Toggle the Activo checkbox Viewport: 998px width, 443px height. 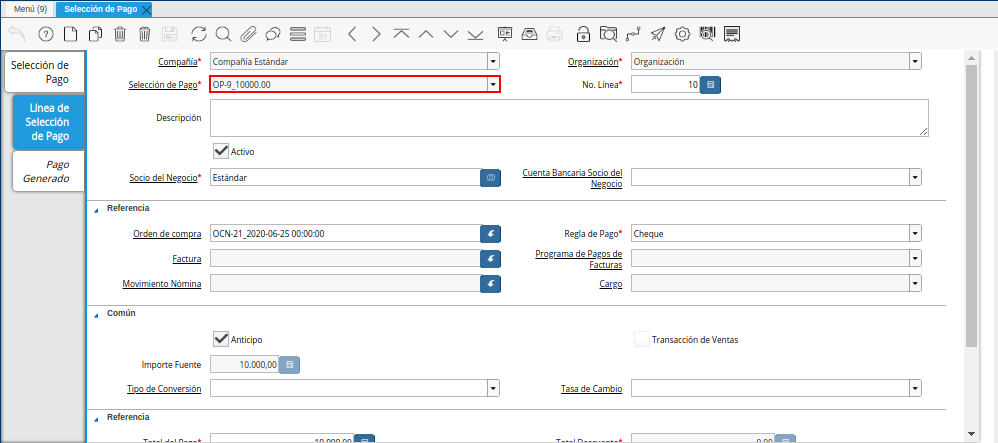point(222,151)
